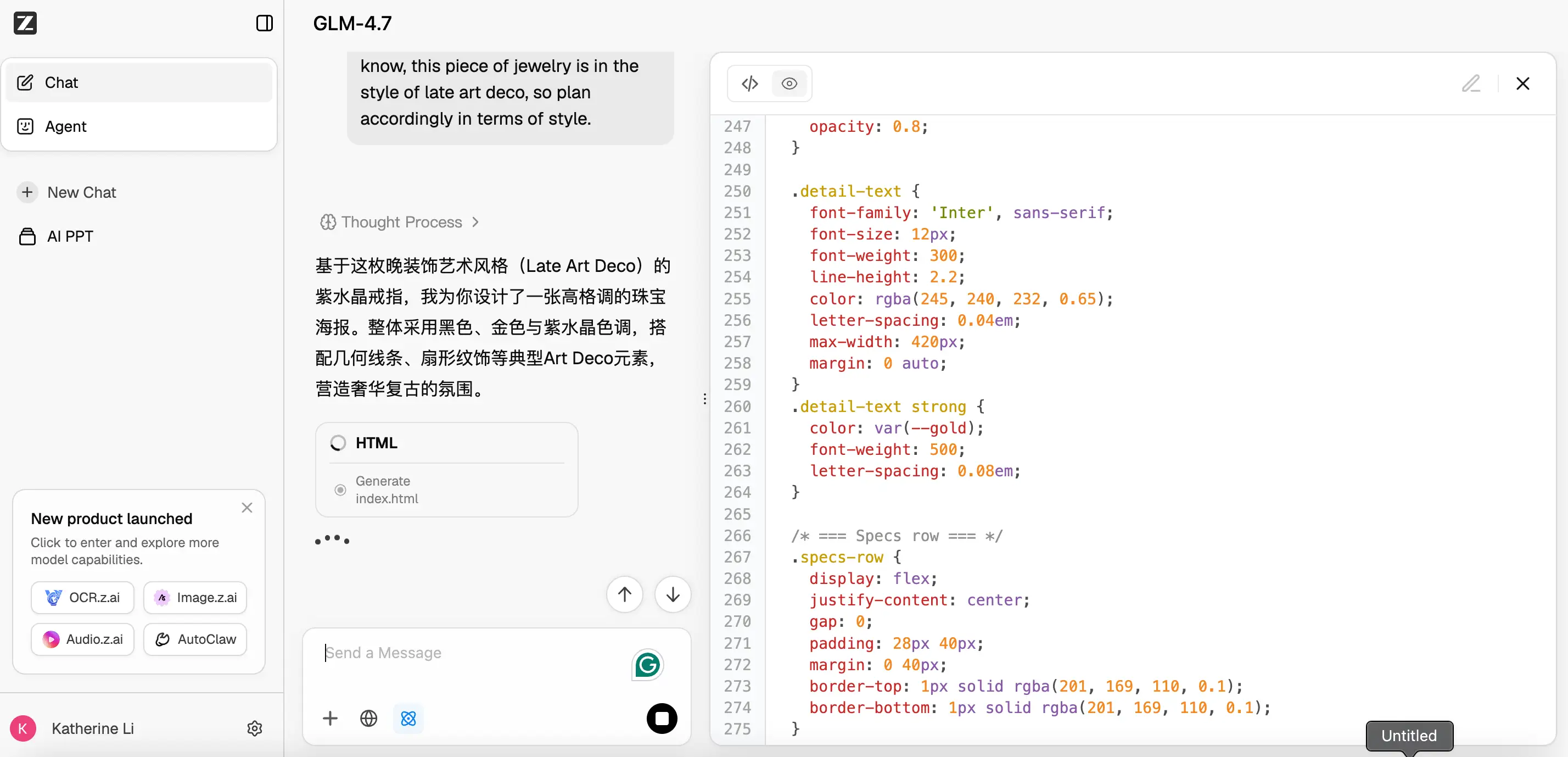Edit the artifact with pencil icon

pyautogui.click(x=1471, y=84)
